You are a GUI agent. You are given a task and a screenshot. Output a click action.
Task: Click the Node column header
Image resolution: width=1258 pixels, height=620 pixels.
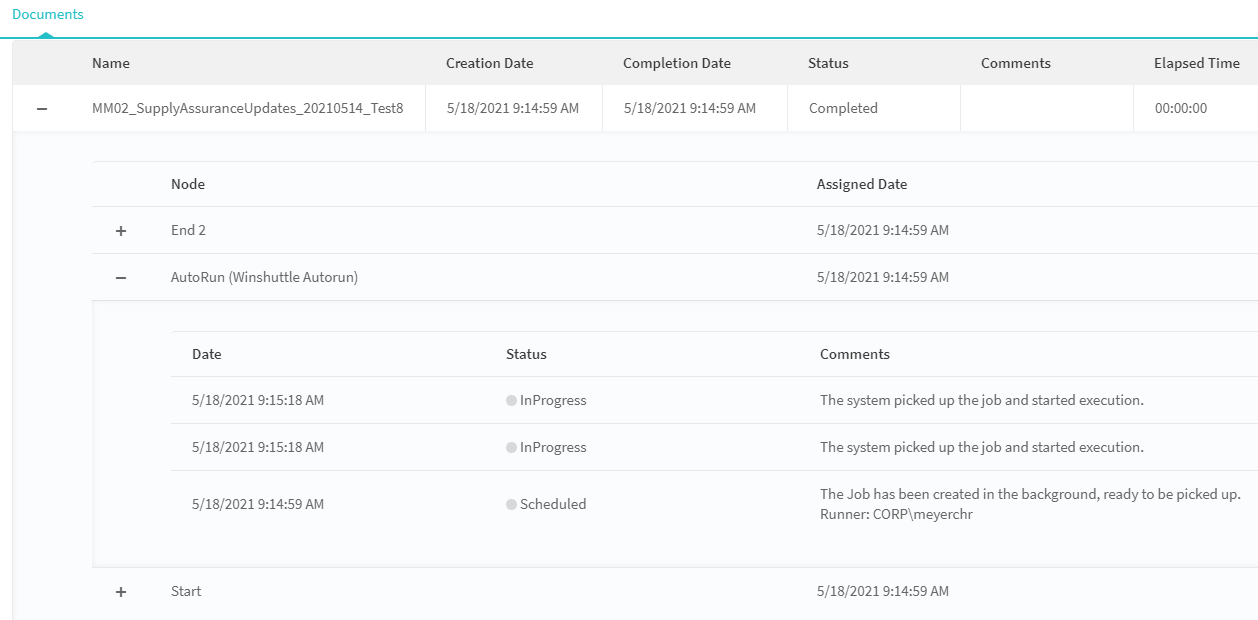pos(188,184)
